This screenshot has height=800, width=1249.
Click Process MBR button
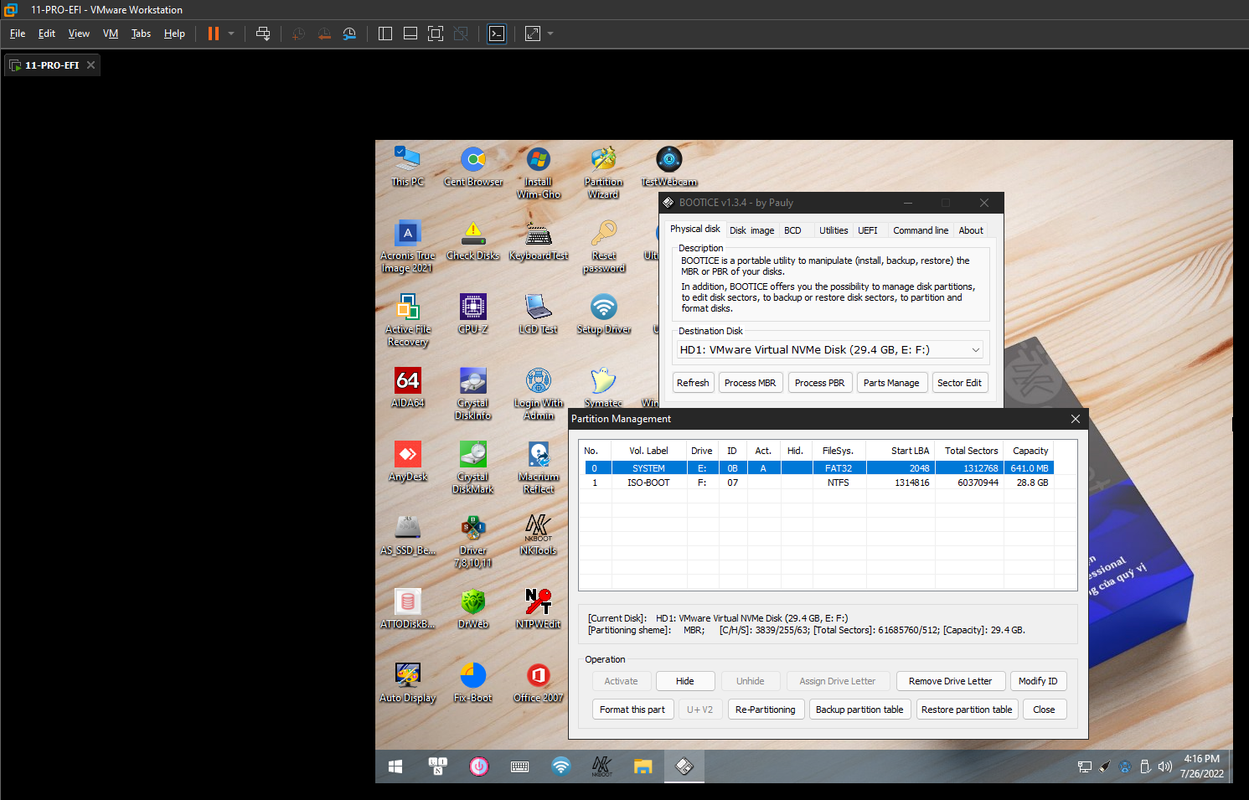coord(750,383)
